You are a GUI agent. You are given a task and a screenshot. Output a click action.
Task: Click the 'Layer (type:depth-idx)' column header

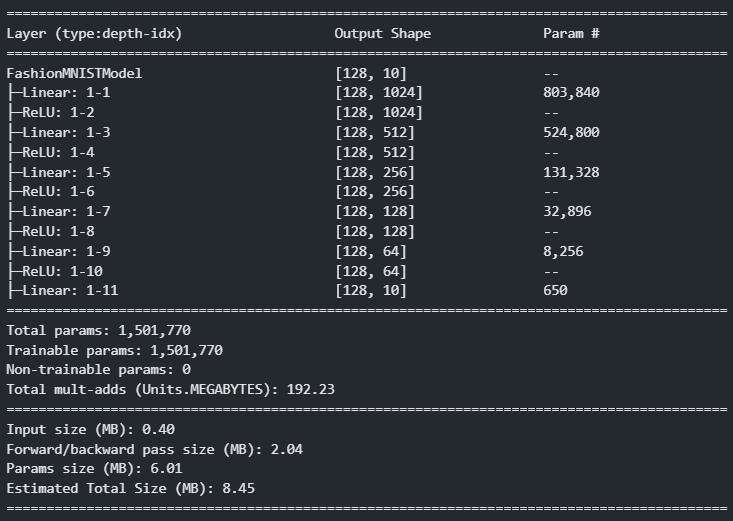click(x=94, y=34)
